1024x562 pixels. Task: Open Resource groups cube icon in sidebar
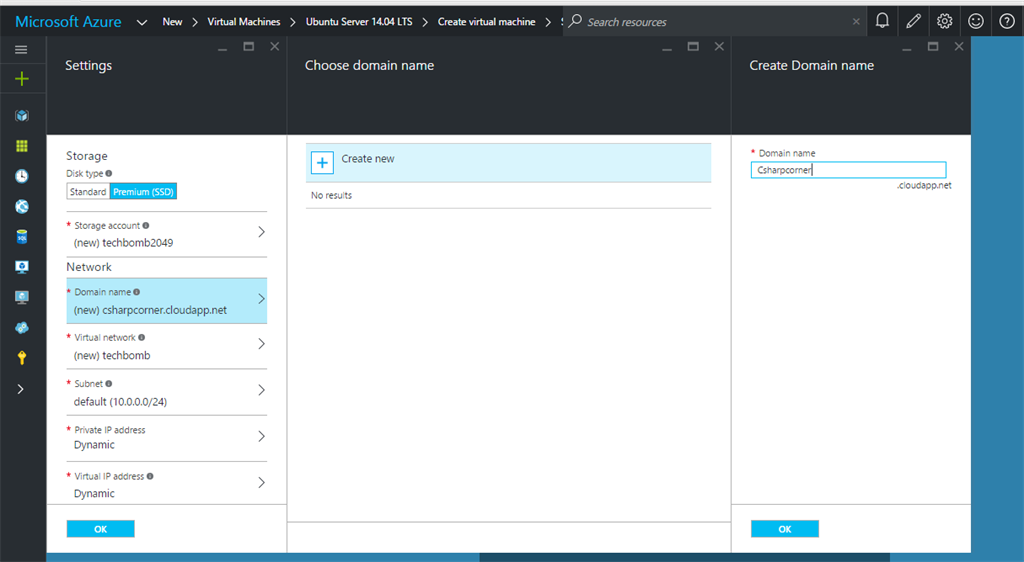(22, 116)
